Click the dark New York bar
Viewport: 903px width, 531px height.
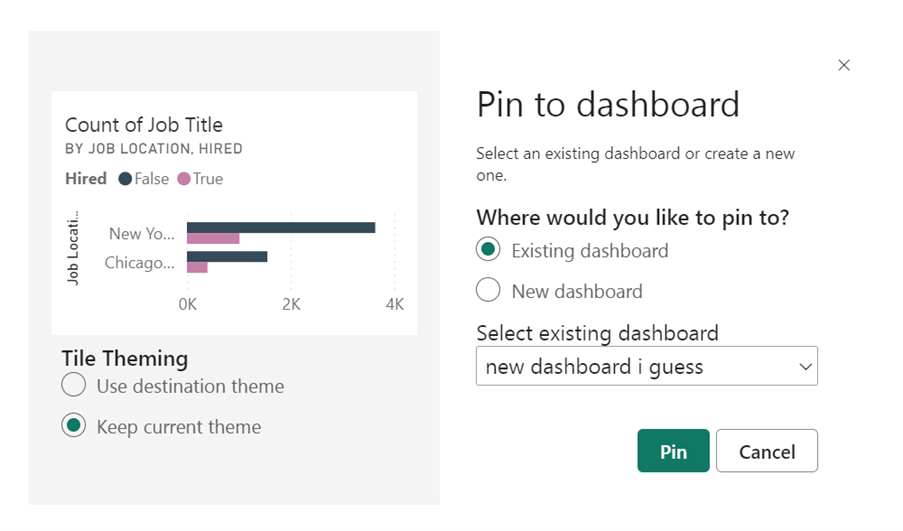[x=280, y=228]
